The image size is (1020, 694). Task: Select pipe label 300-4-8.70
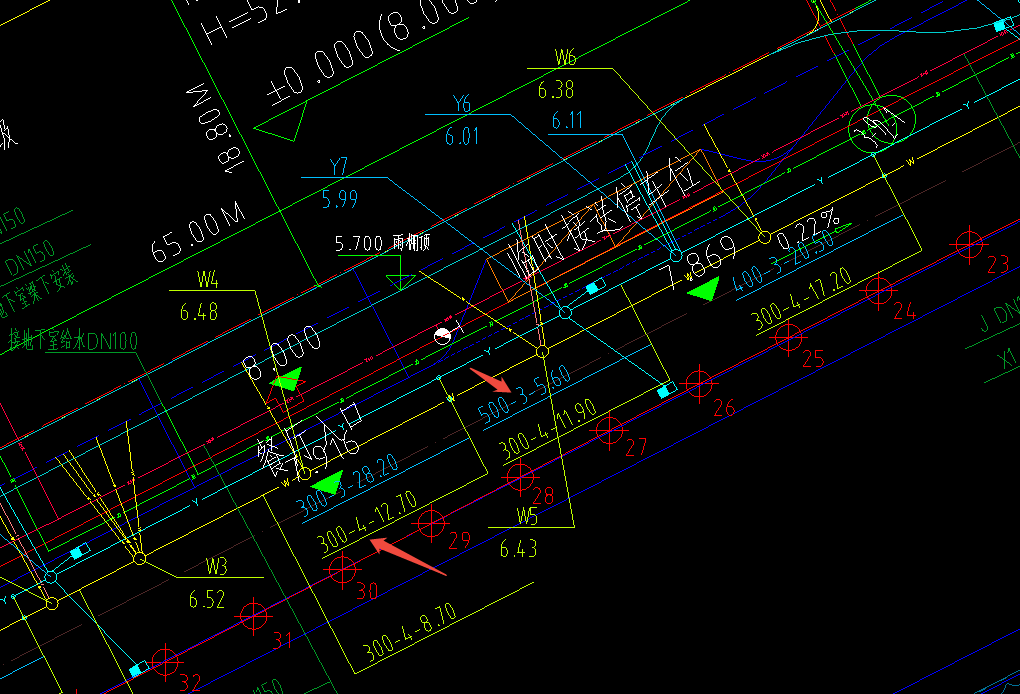point(410,632)
